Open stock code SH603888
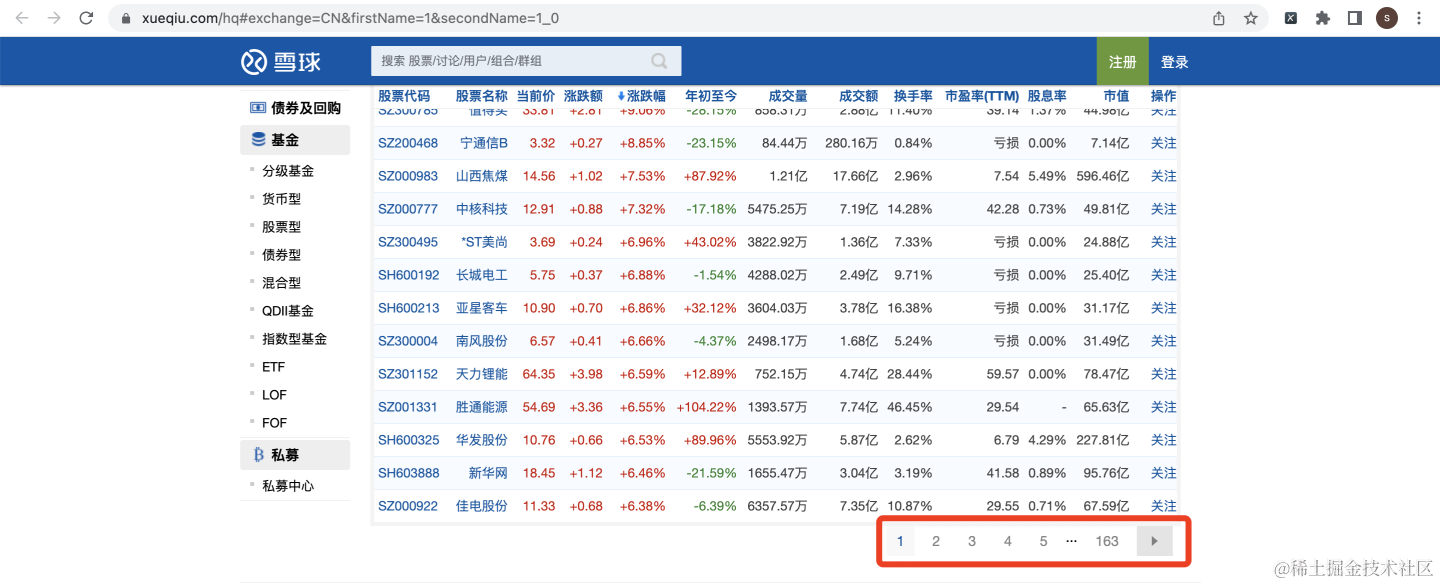 (408, 473)
